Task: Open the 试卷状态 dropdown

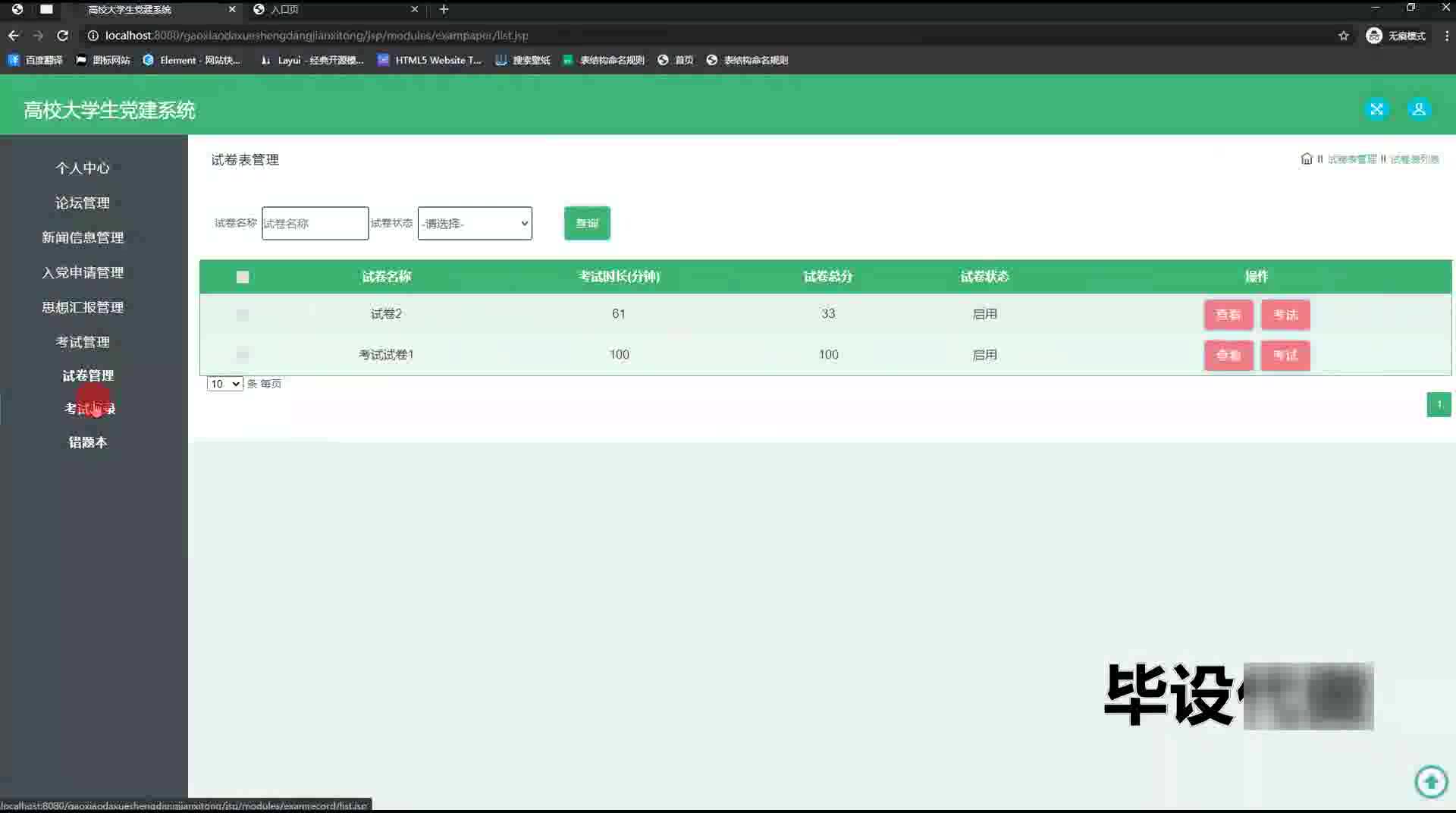Action: pyautogui.click(x=475, y=223)
